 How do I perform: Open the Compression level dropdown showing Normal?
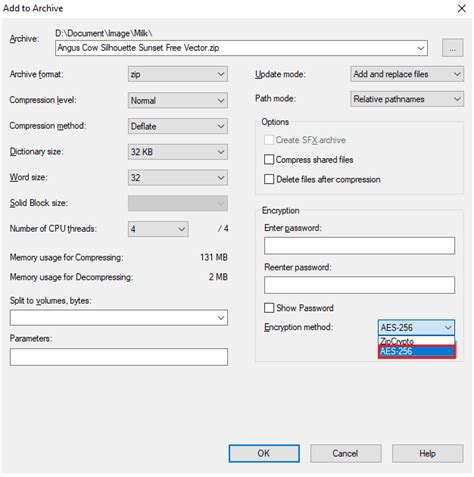tap(178, 100)
